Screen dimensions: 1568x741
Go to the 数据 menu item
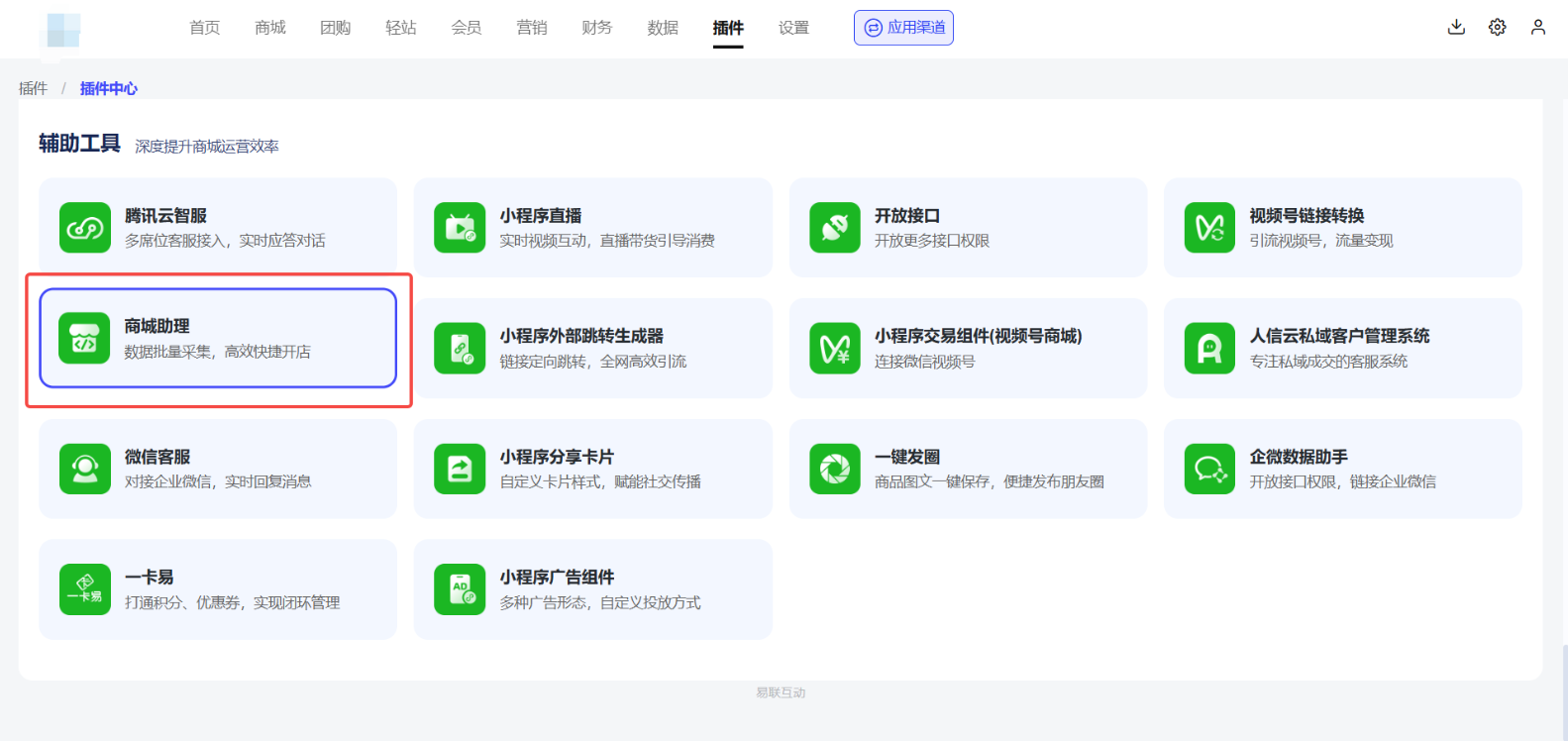click(x=663, y=28)
